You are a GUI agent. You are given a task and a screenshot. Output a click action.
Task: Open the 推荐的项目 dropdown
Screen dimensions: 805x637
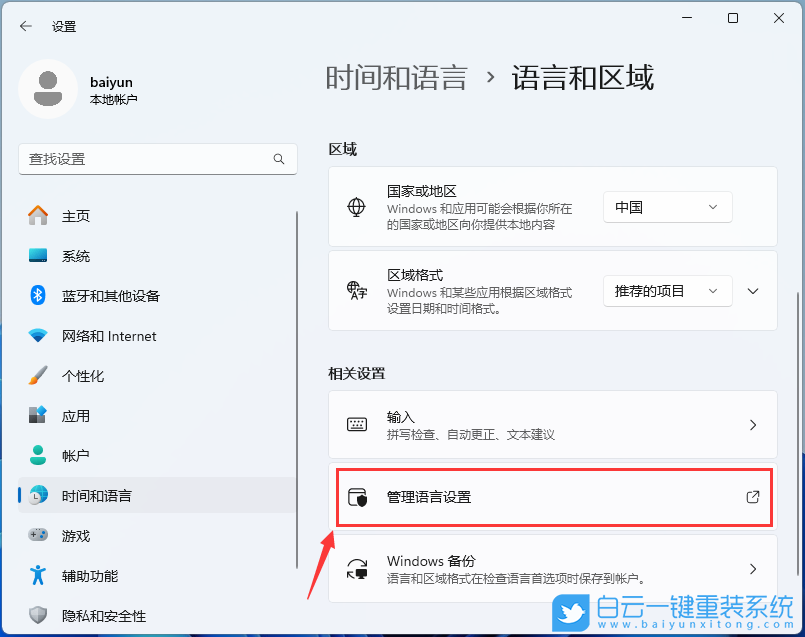[x=667, y=291]
